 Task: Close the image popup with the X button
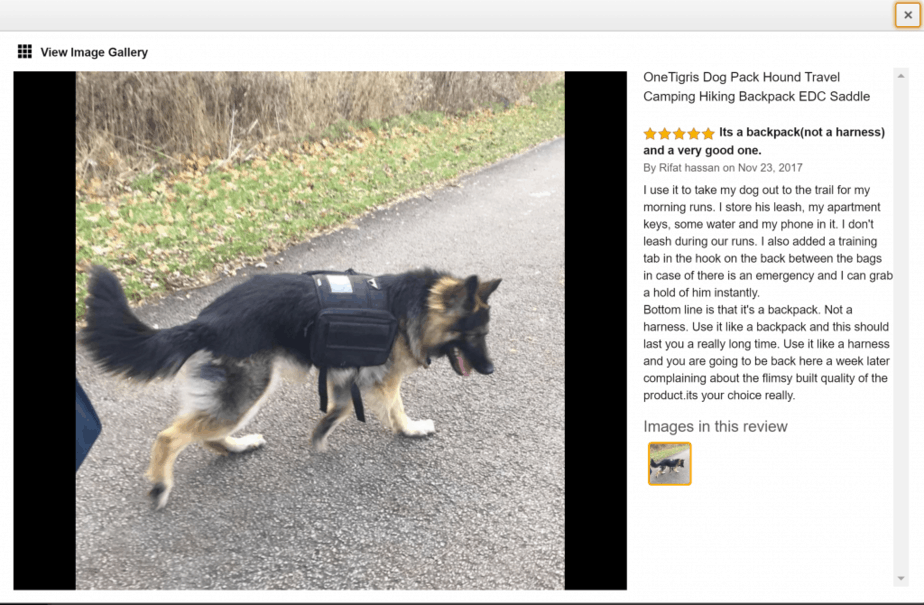pos(908,15)
